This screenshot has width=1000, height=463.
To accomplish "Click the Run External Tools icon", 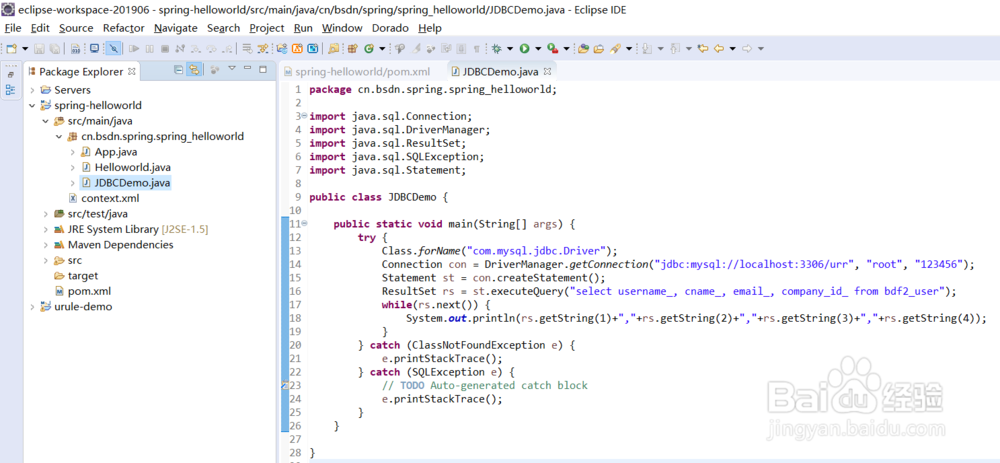I will (553, 48).
